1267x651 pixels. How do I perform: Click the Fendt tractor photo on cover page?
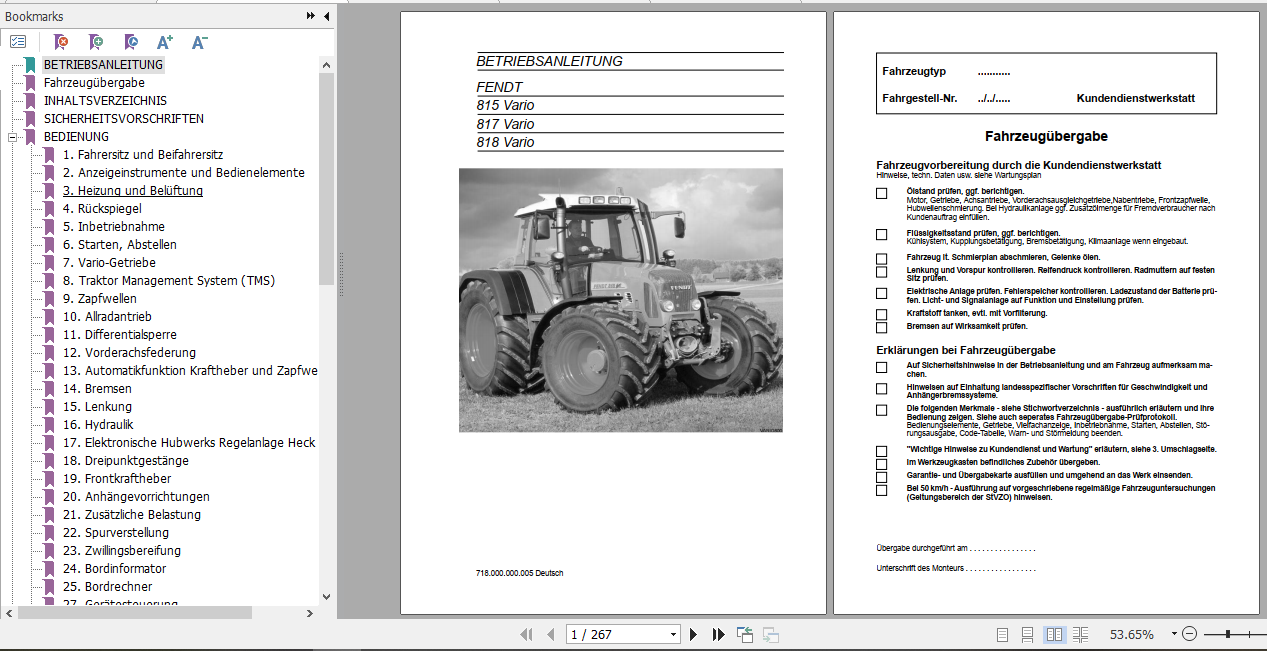621,300
